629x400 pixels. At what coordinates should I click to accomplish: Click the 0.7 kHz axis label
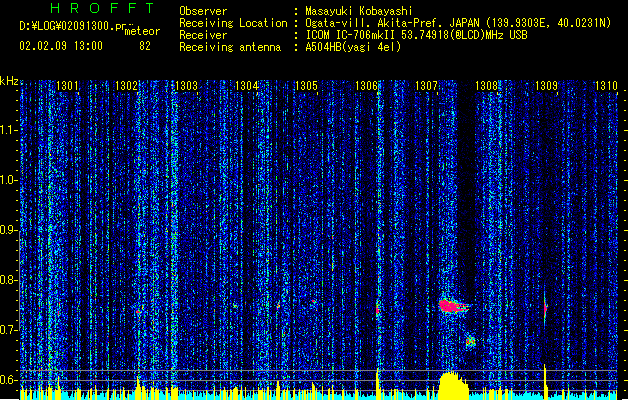coord(9,330)
